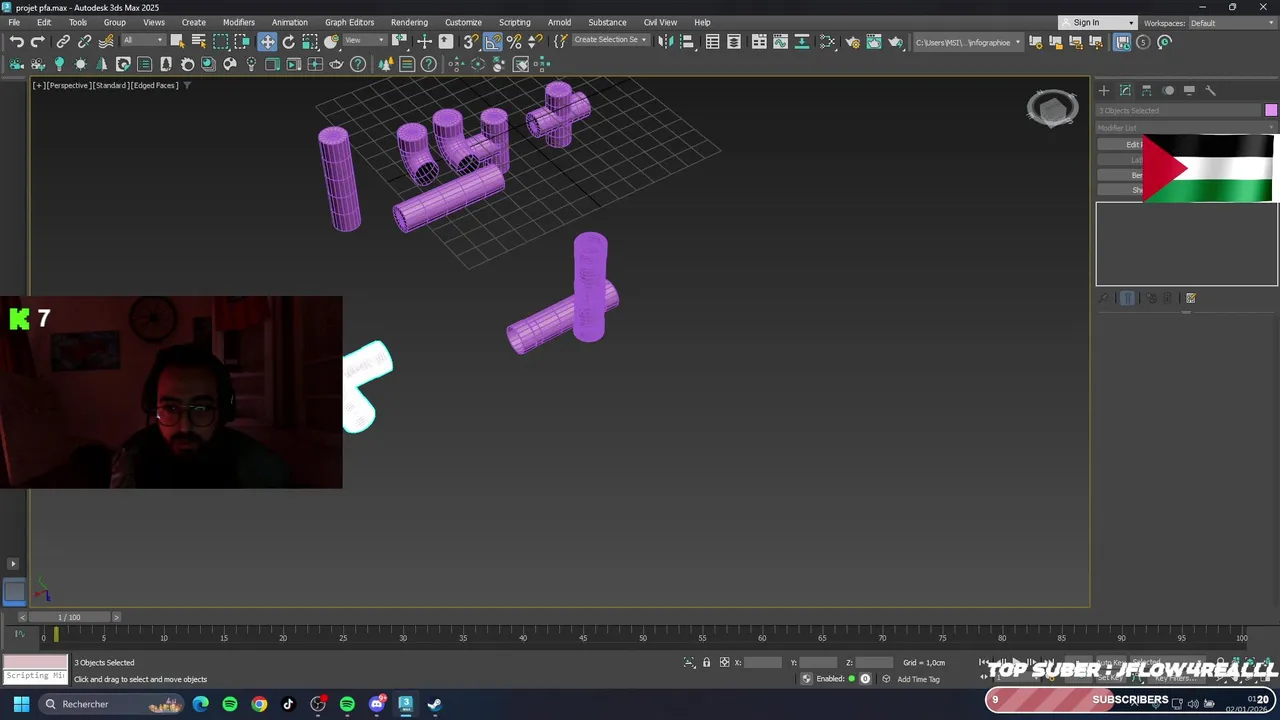Open the All selection filter dropdown
The height and width of the screenshot is (720, 1280).
tap(143, 40)
